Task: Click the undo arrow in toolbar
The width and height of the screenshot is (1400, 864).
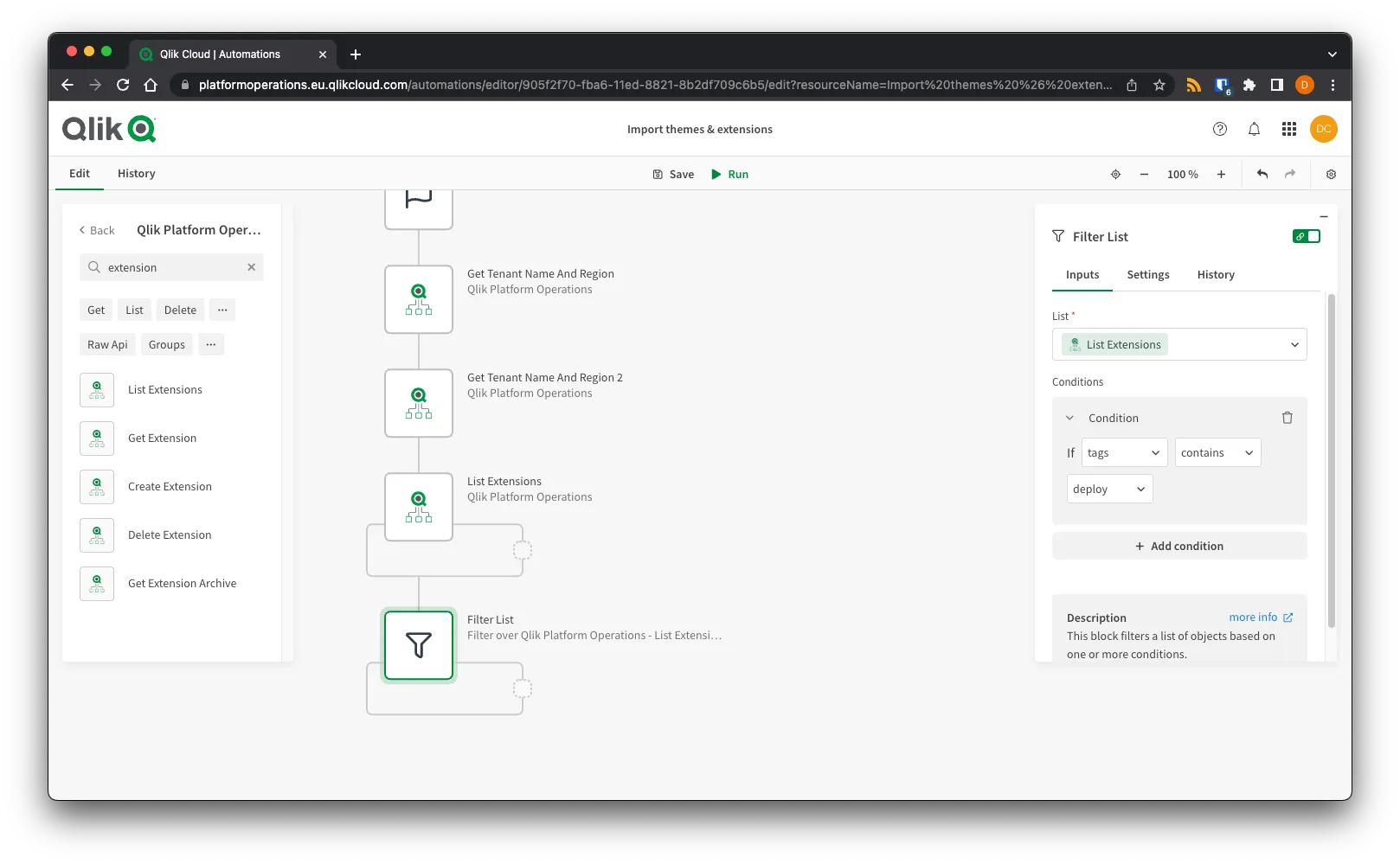Action: coord(1262,174)
